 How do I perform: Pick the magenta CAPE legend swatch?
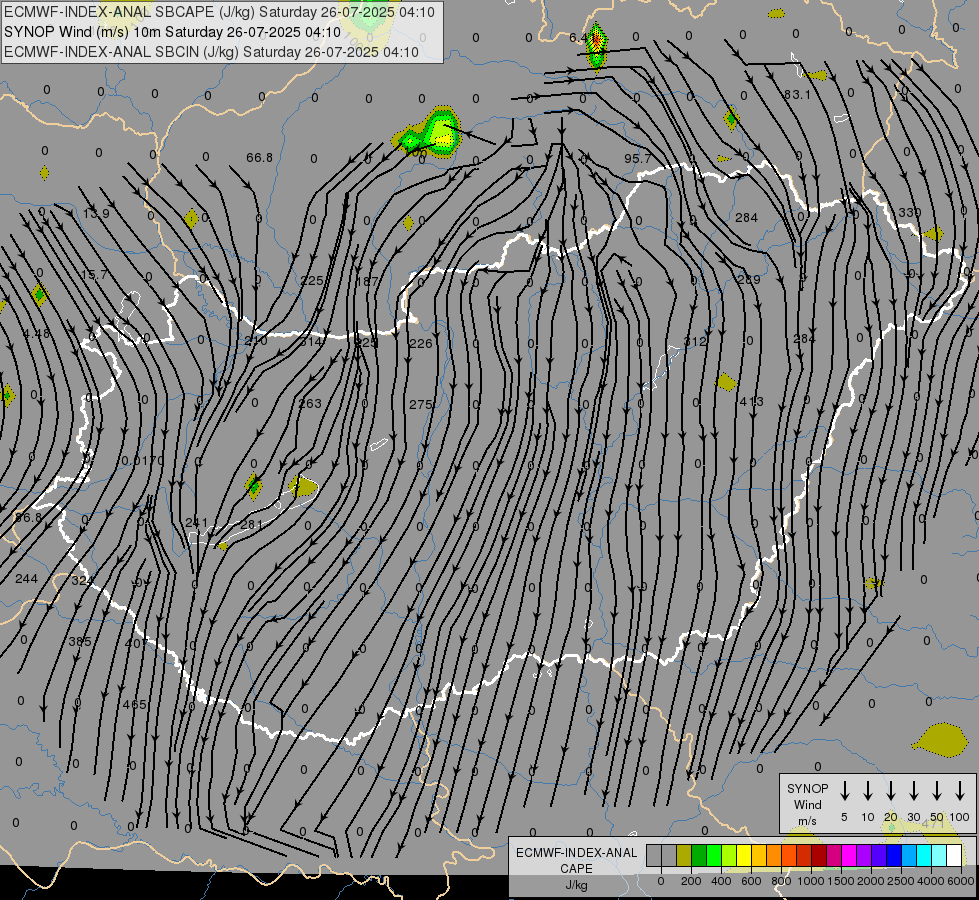coord(849,855)
